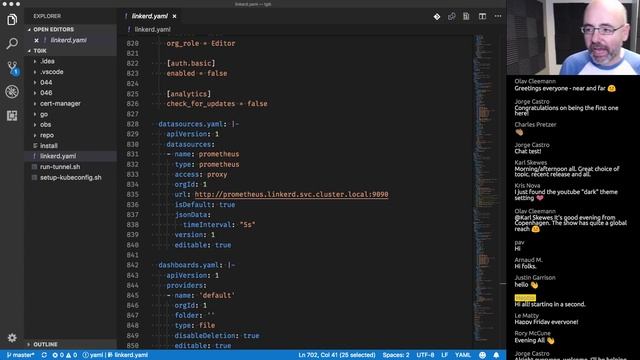The image size is (640, 360).
Task: Open the install file
Action: click(x=49, y=146)
